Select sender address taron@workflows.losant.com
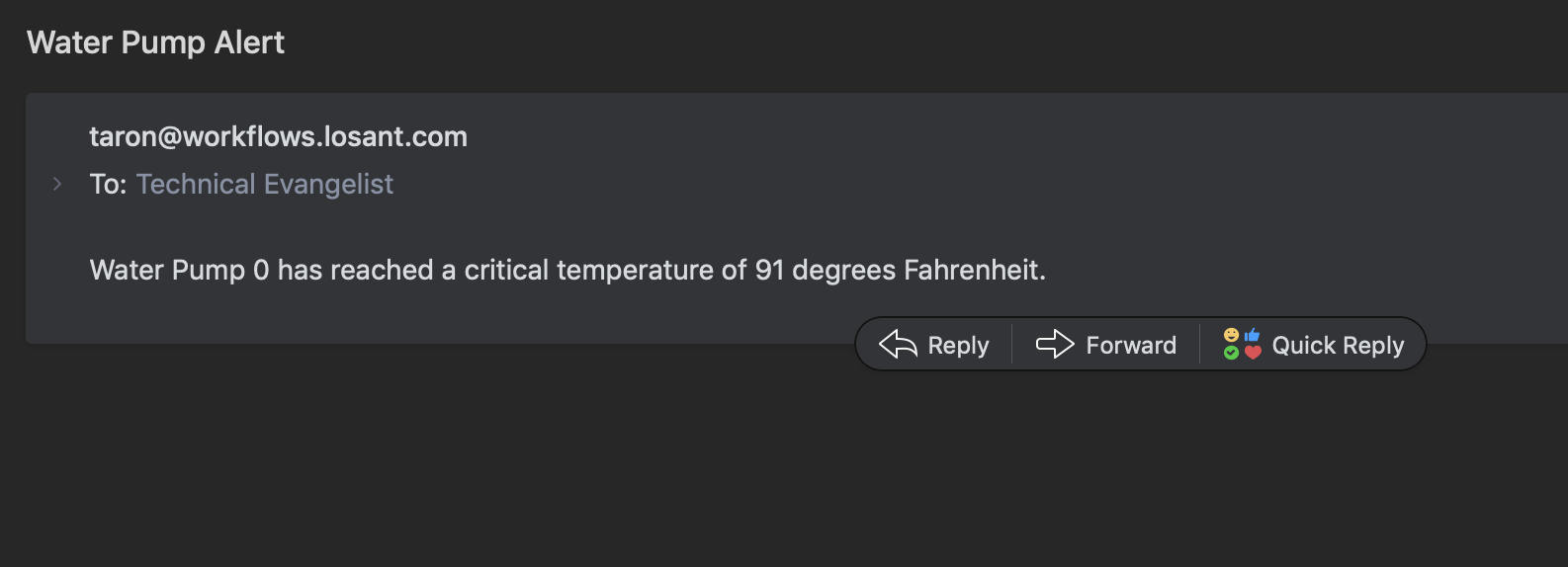This screenshot has width=1568, height=567. (x=278, y=136)
